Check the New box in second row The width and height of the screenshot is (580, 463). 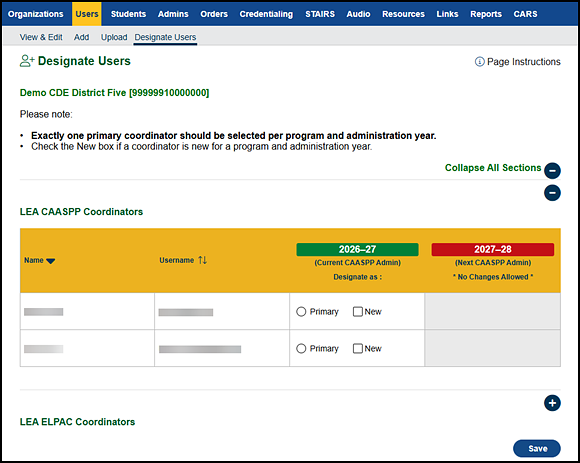[x=358, y=349]
